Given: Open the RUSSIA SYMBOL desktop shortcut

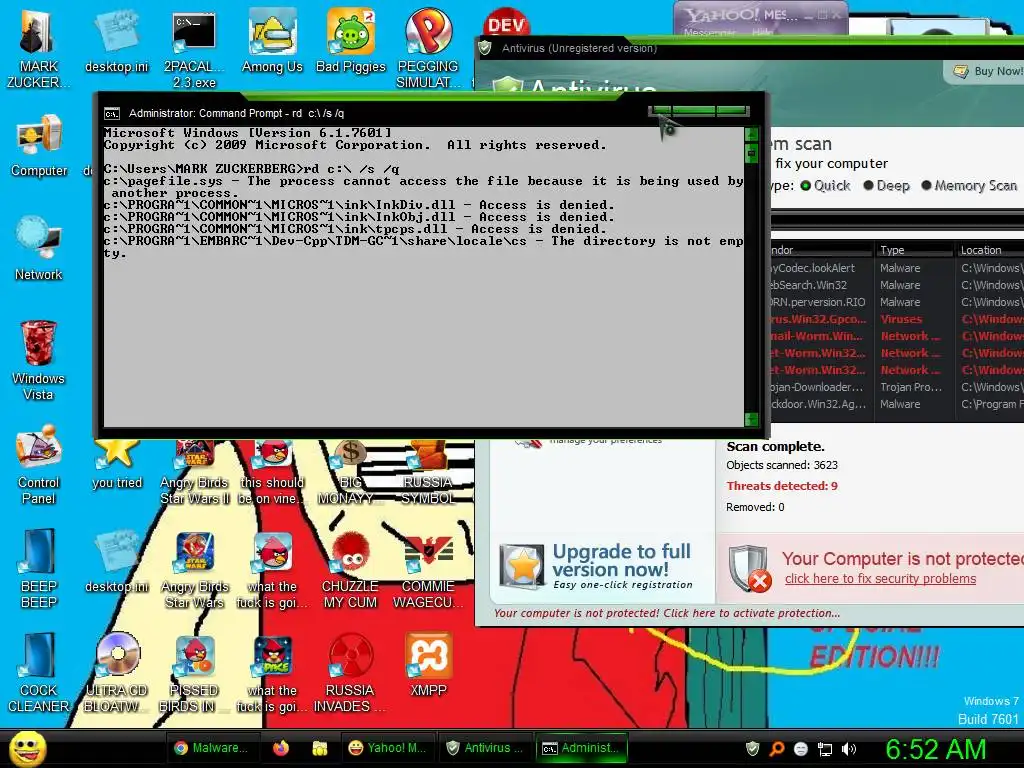Looking at the screenshot, I should 428,473.
